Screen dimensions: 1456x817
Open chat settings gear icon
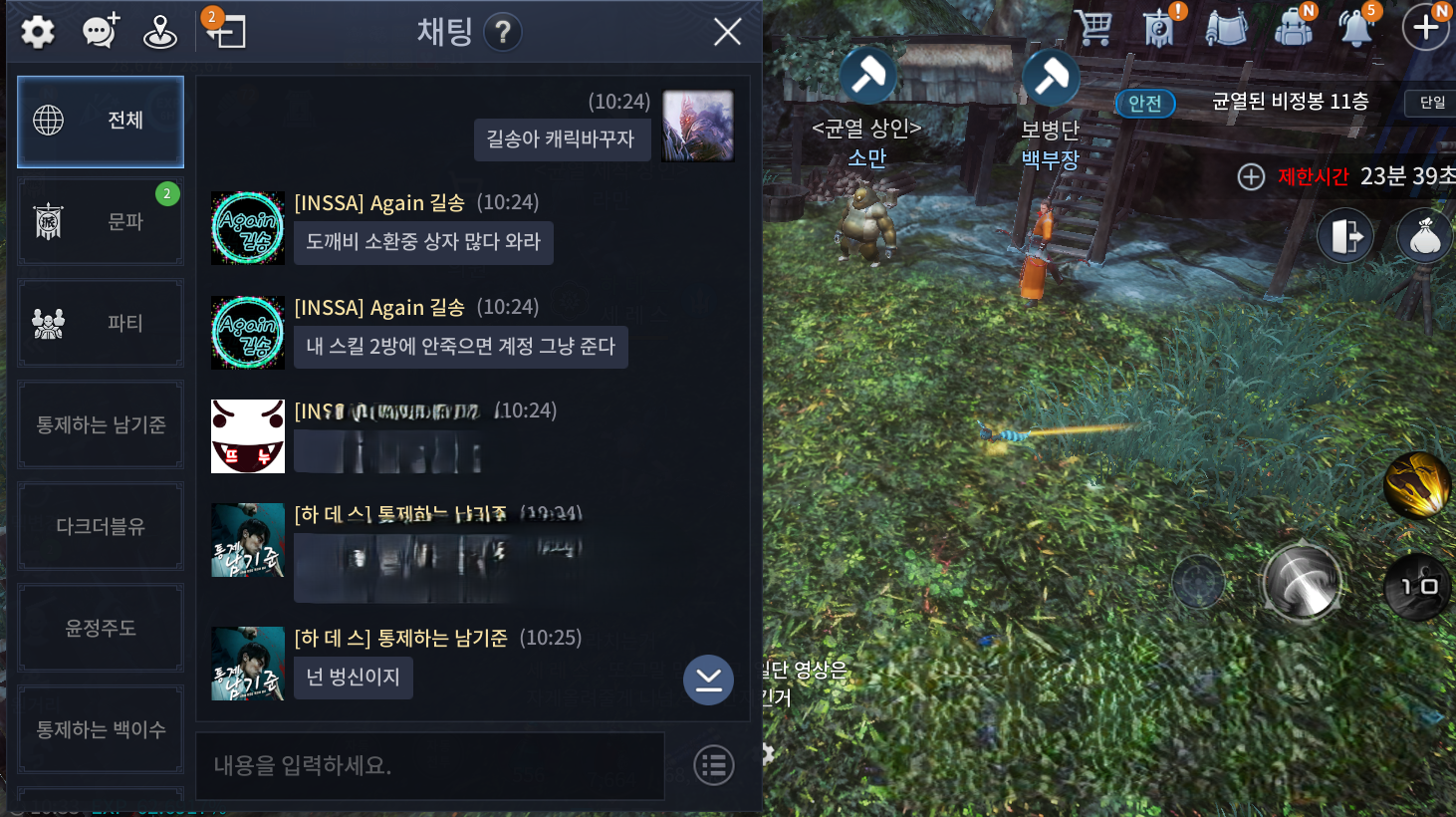point(38,32)
